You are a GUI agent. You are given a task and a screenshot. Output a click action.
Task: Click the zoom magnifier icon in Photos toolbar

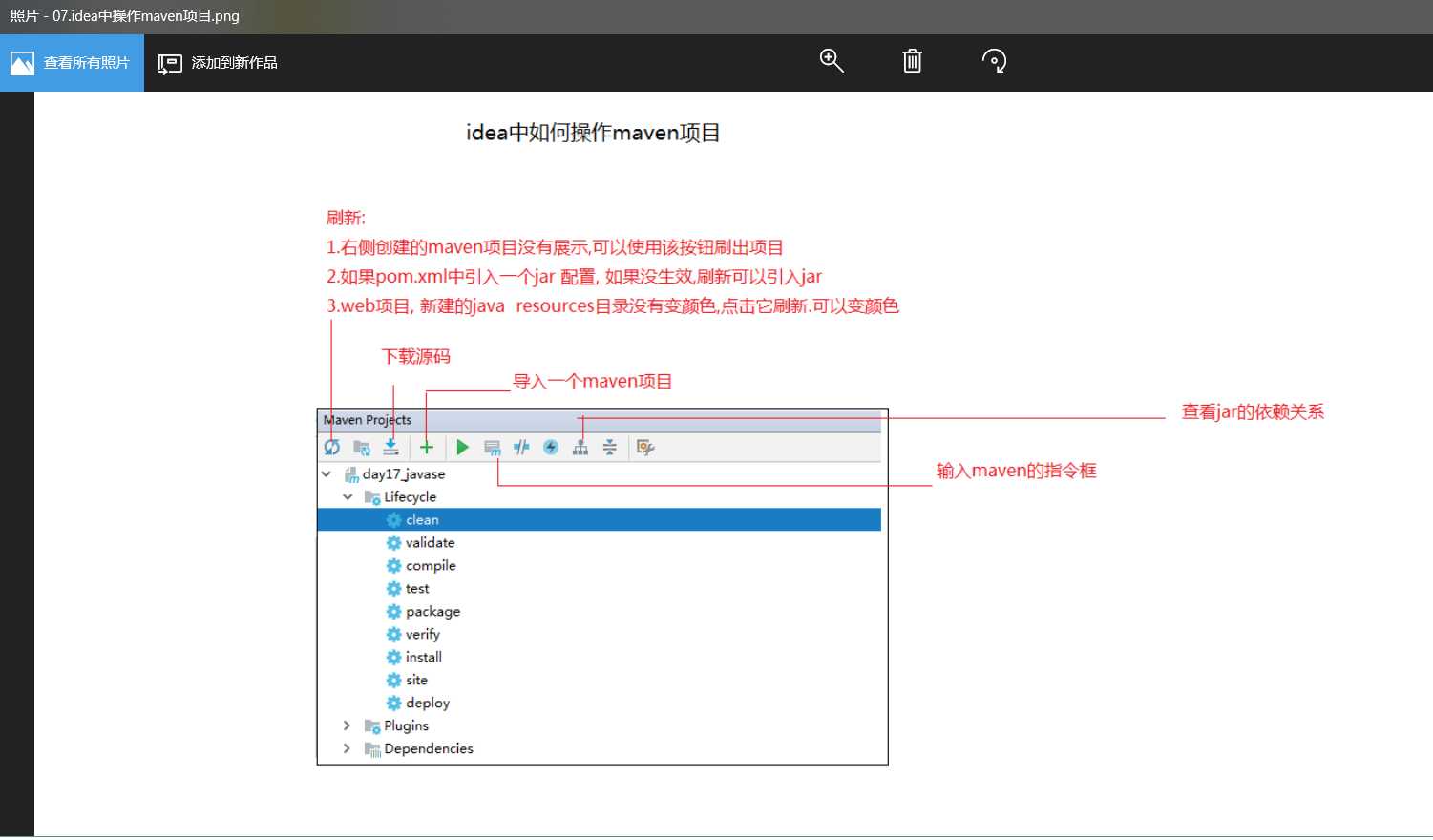click(832, 61)
